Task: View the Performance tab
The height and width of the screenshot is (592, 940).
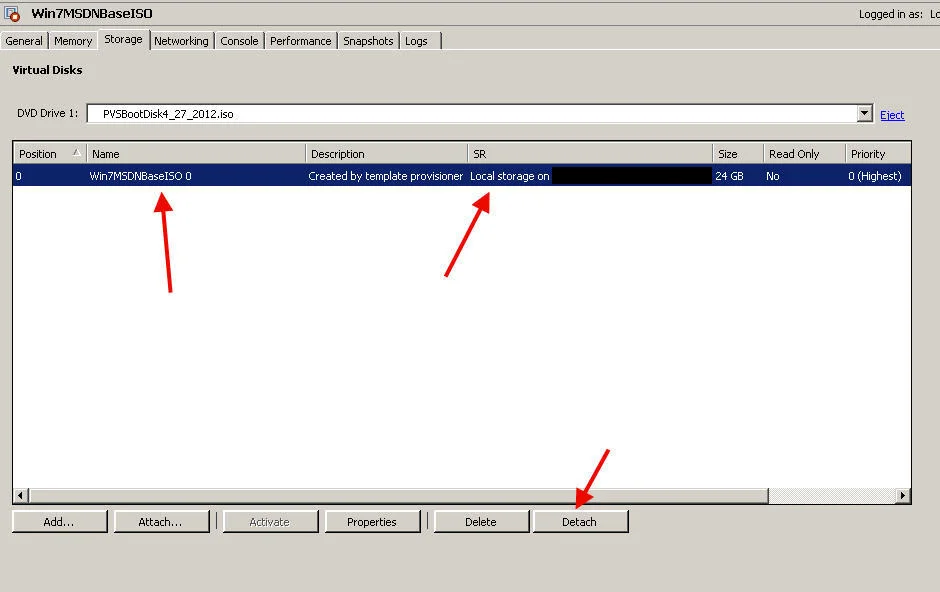Action: coord(300,41)
